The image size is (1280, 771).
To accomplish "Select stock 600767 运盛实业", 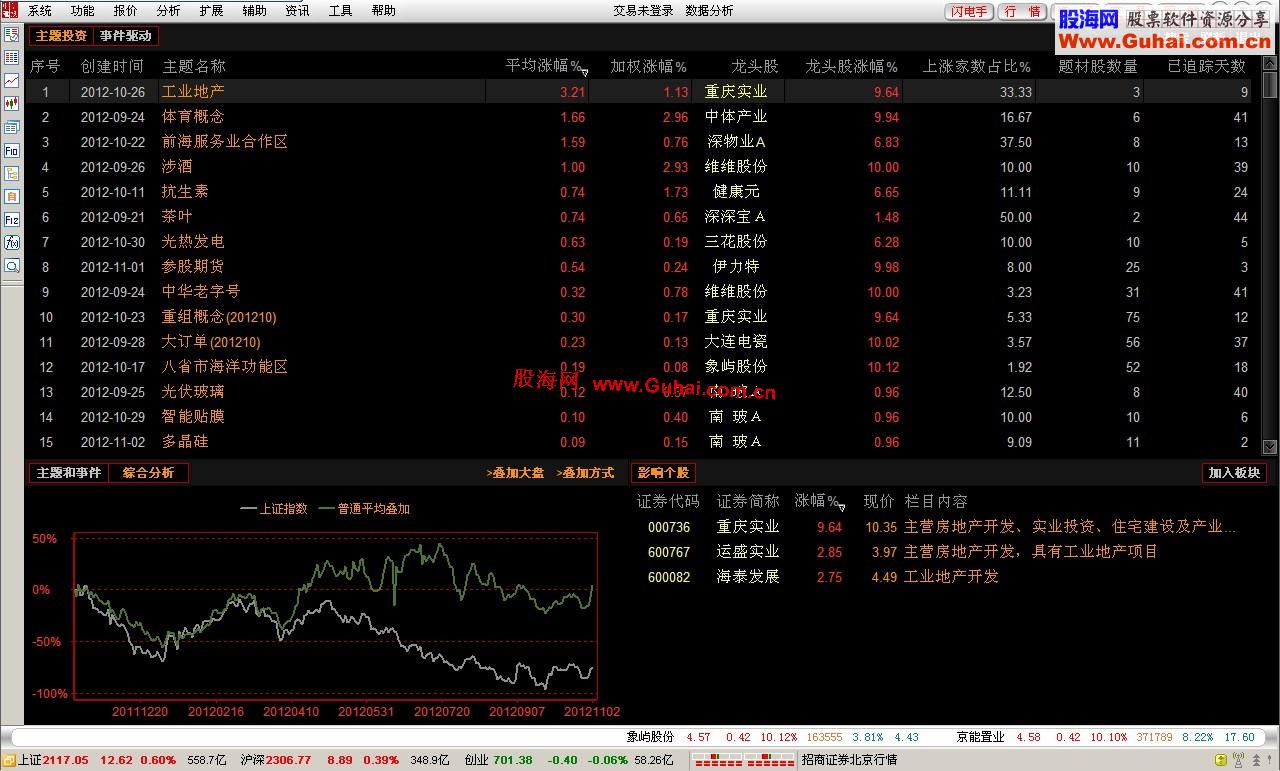I will (937, 552).
